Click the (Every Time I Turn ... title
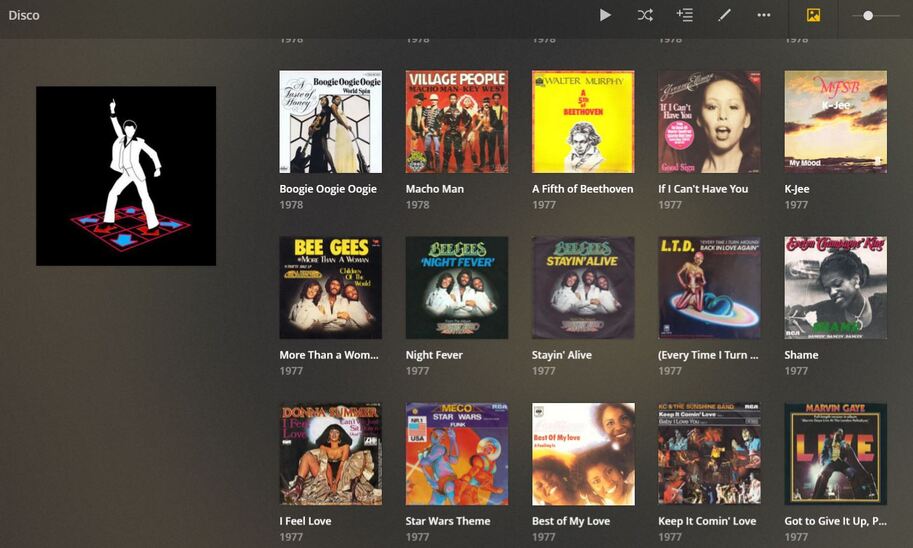The width and height of the screenshot is (913, 548). 708,355
